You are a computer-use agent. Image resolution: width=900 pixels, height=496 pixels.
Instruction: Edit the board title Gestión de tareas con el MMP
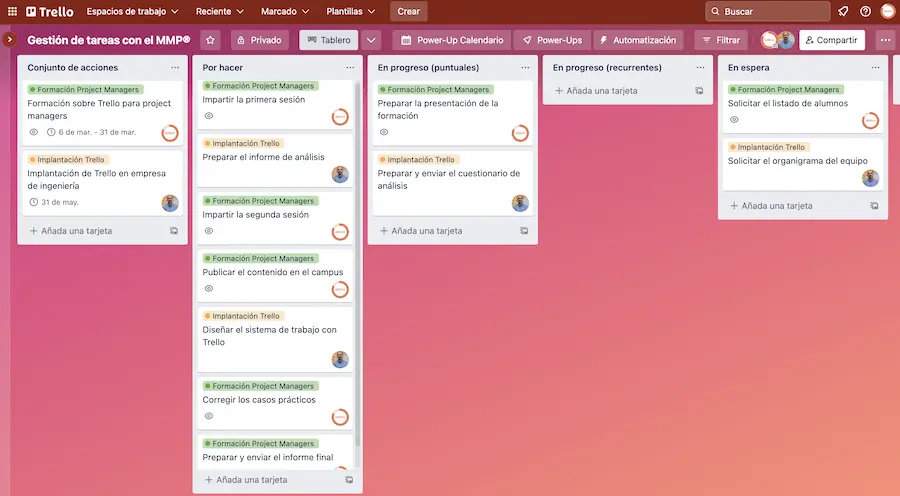(109, 40)
